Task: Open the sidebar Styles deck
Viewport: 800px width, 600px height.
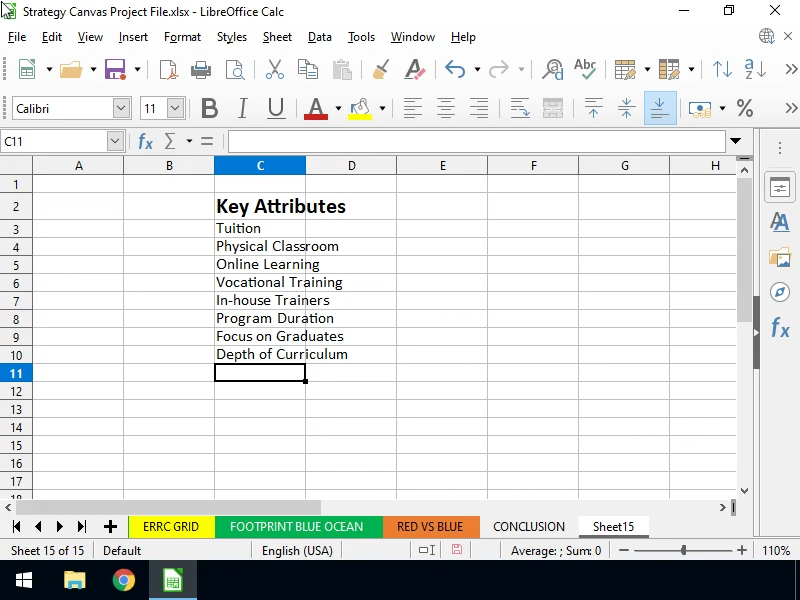Action: (780, 222)
